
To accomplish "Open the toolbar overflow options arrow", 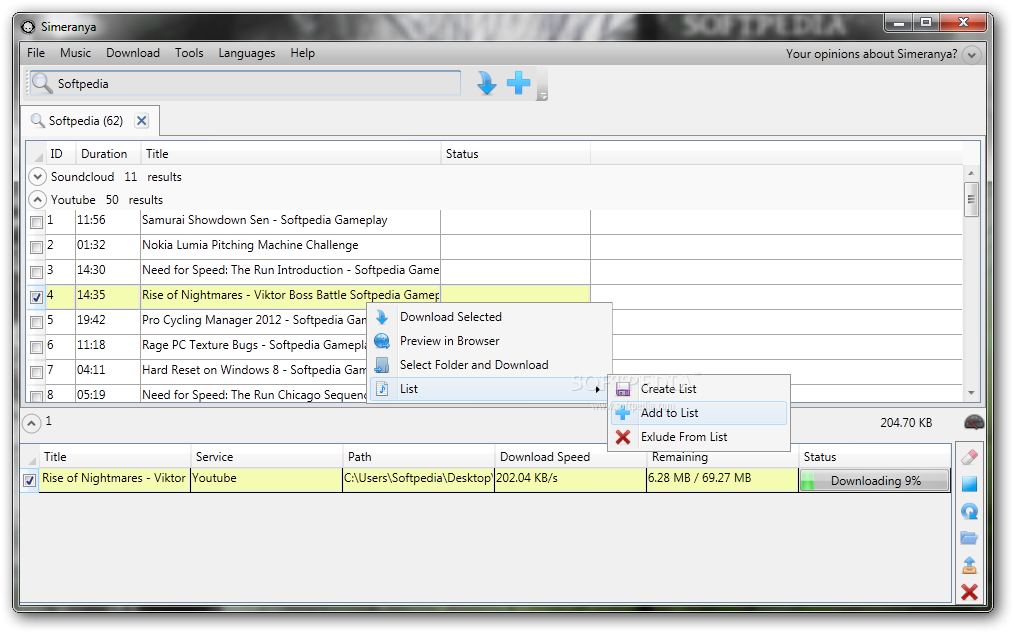I will point(543,96).
